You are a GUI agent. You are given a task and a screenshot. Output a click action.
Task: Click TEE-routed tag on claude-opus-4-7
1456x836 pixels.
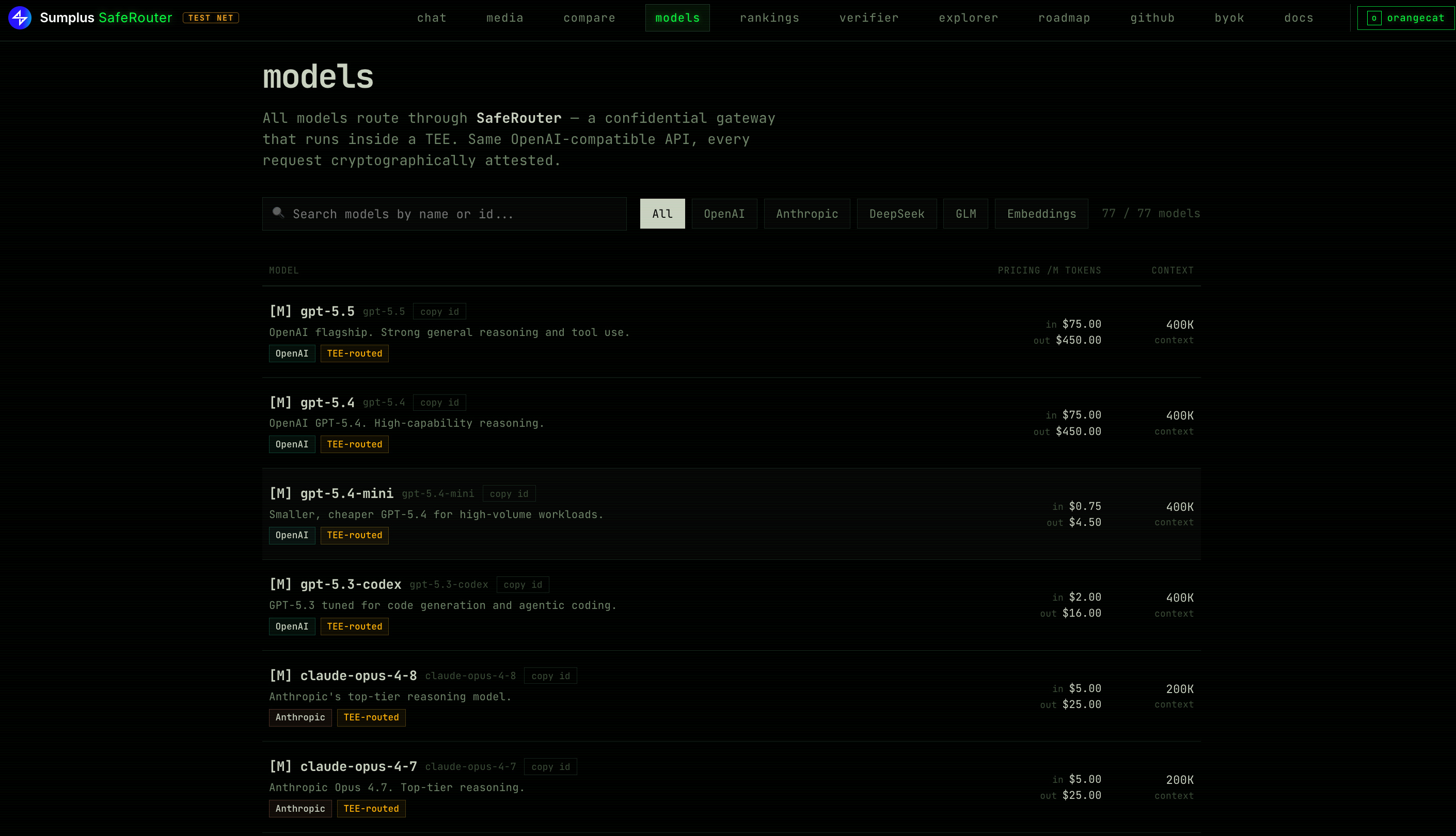pyautogui.click(x=371, y=809)
